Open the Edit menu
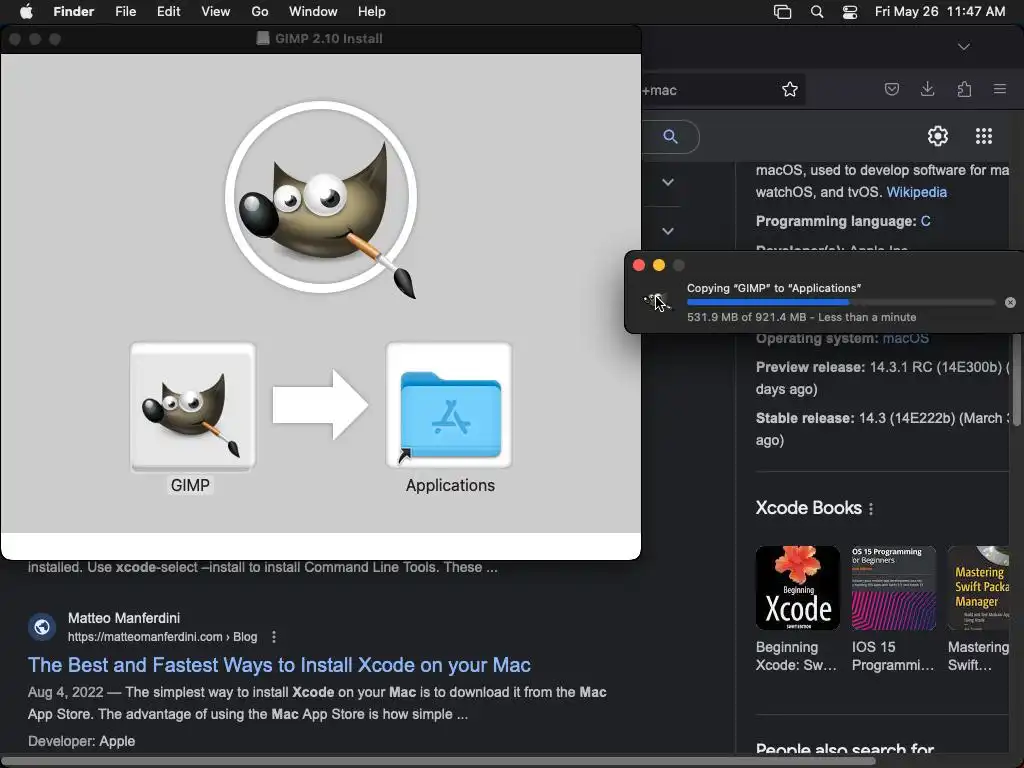This screenshot has height=768, width=1024. click(168, 11)
